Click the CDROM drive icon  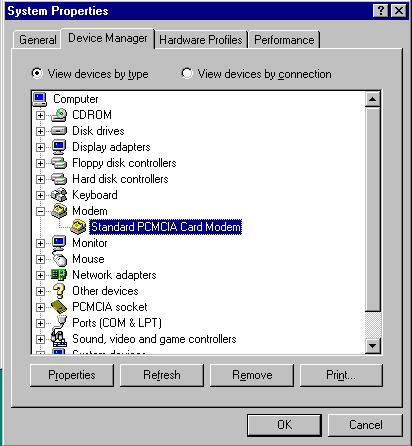[59, 115]
